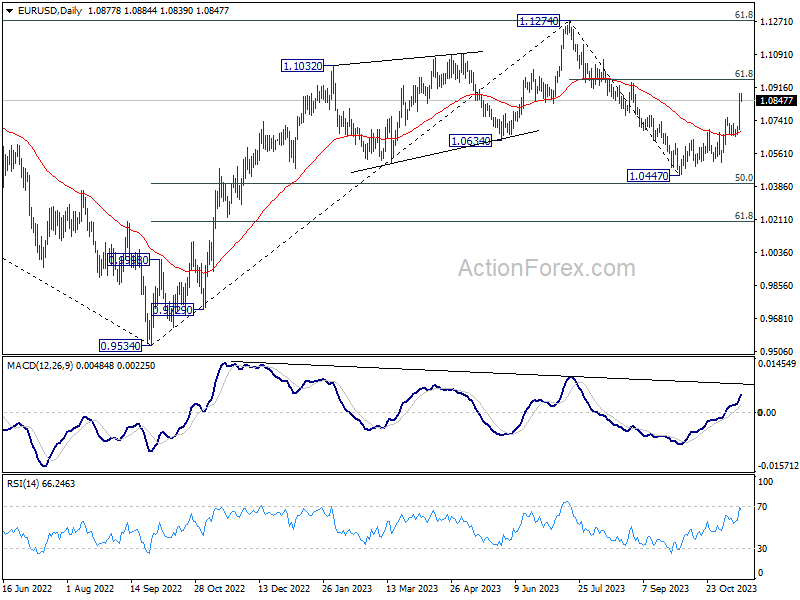This screenshot has height=600, width=800.
Task: Click the 1.12710 price axis value
Action: [777, 21]
